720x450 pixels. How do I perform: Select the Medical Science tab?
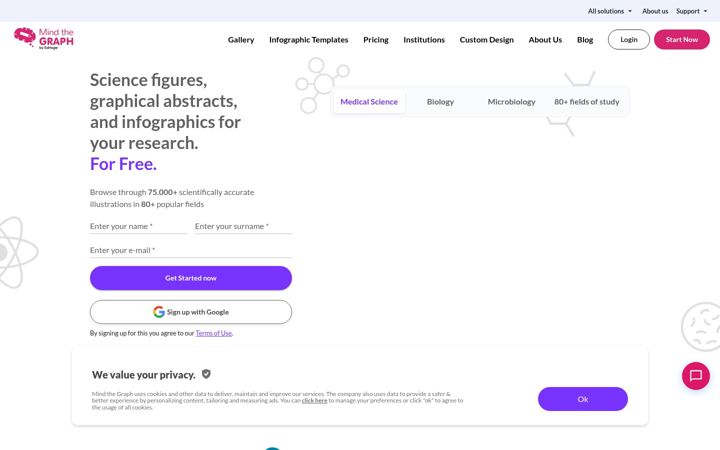[369, 101]
